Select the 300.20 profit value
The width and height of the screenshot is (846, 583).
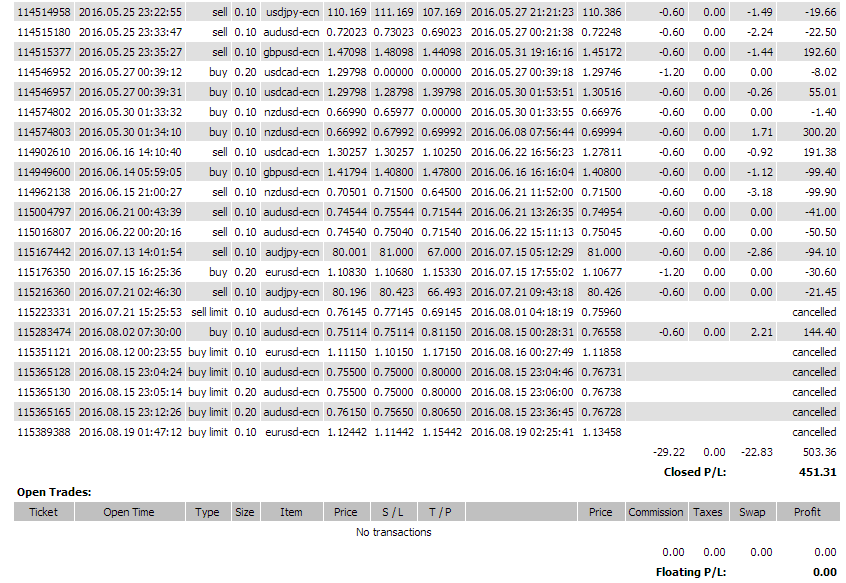[819, 132]
